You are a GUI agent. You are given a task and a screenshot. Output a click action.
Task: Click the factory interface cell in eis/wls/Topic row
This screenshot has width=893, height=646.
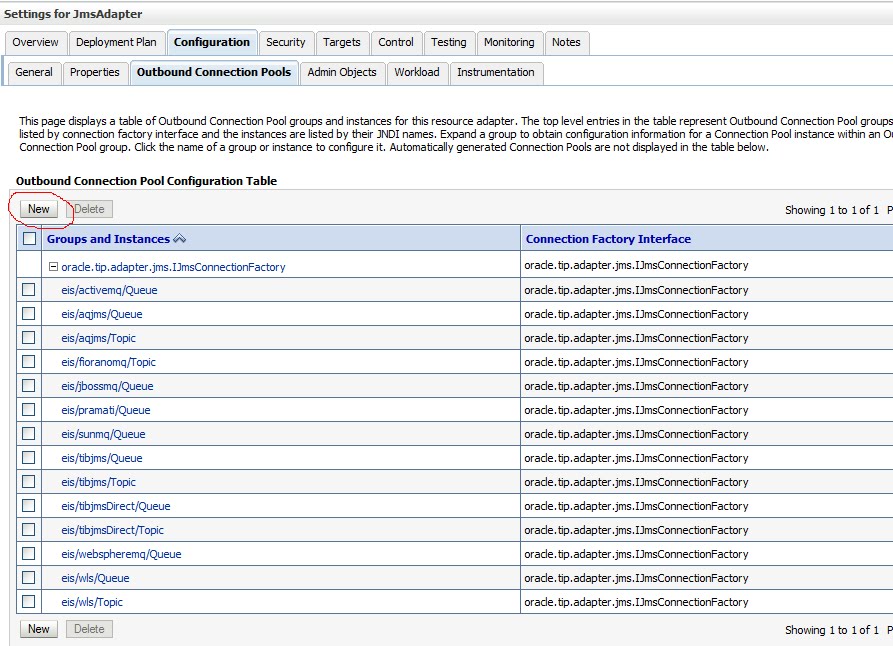coord(706,602)
